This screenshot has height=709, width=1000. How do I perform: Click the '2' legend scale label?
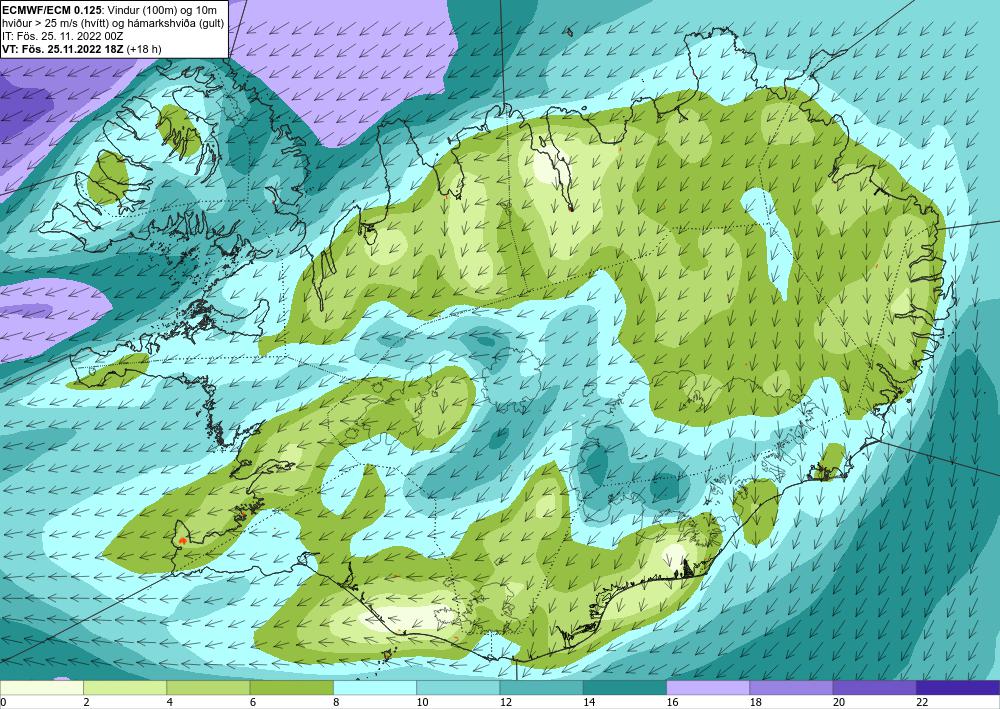86,703
